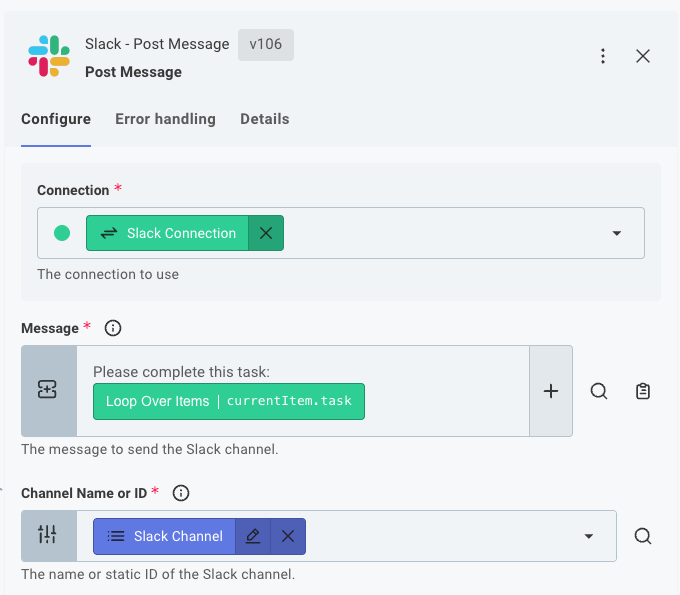Expand the Connection dropdown arrow
The width and height of the screenshot is (680, 595).
point(616,233)
